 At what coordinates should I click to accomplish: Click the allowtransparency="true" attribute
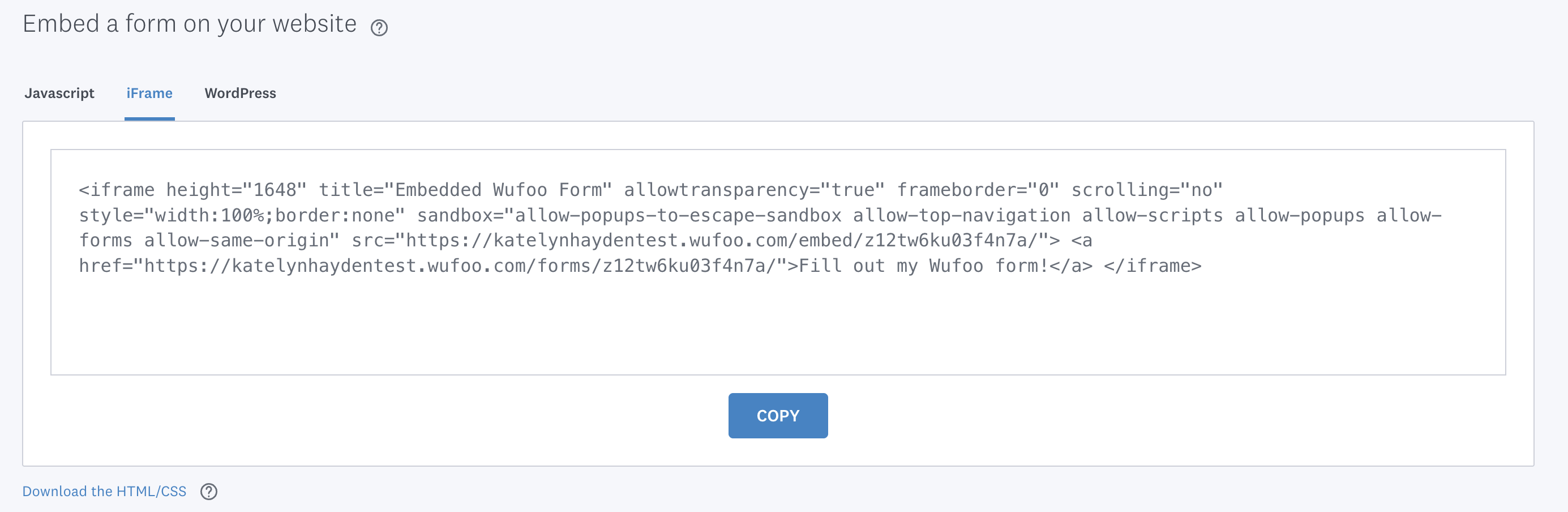click(754, 190)
